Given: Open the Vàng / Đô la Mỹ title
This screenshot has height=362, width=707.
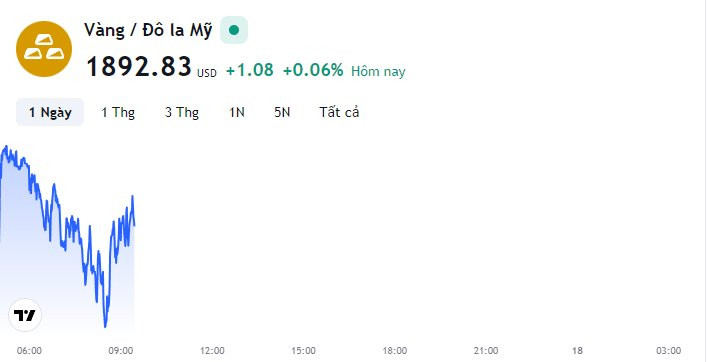Looking at the screenshot, I should 148,31.
